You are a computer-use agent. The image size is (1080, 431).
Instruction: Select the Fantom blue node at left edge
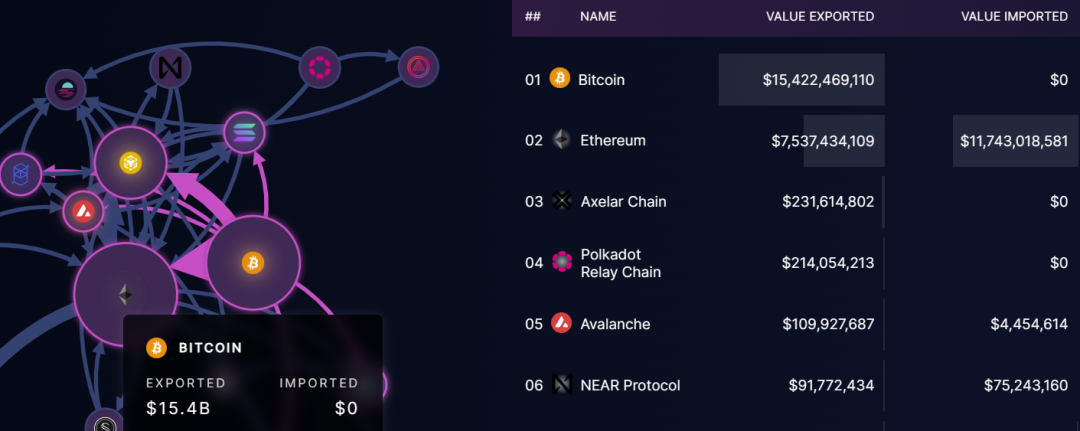point(21,174)
